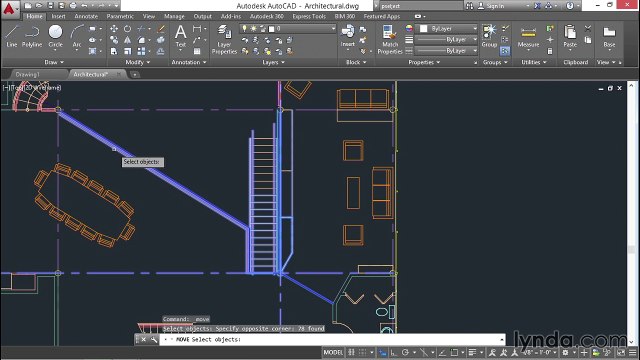Screen dimensions: 640x360
Task: Click the Base view icon
Action: coord(609,36)
